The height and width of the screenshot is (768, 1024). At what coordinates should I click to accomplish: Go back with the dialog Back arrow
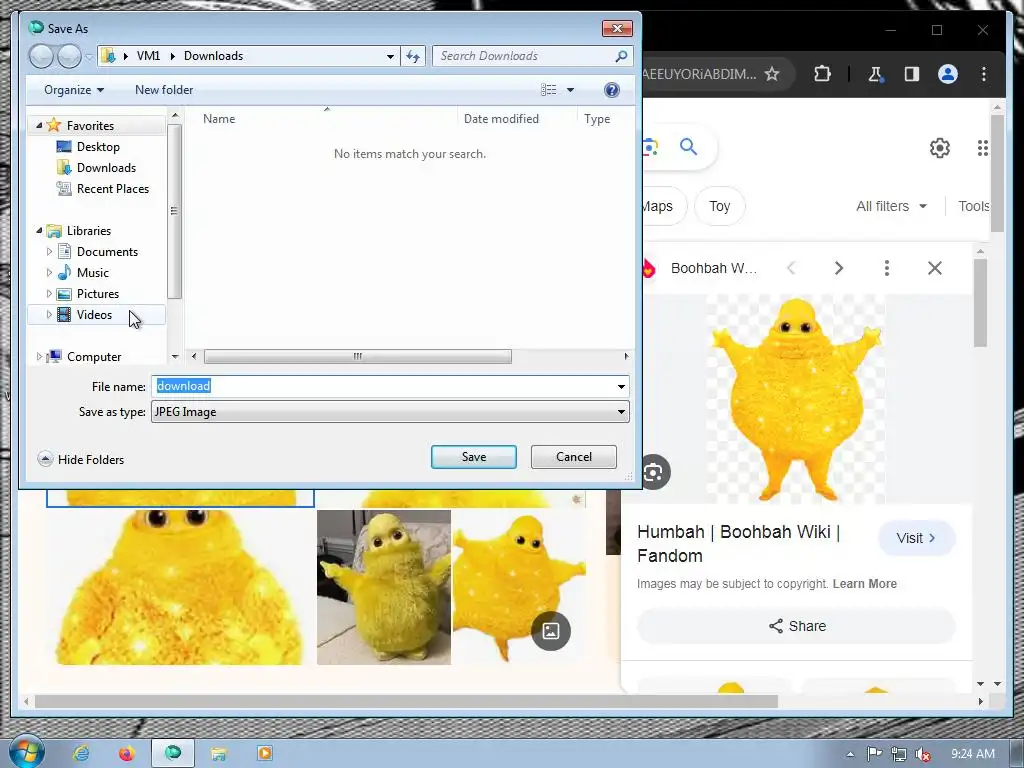tap(41, 56)
